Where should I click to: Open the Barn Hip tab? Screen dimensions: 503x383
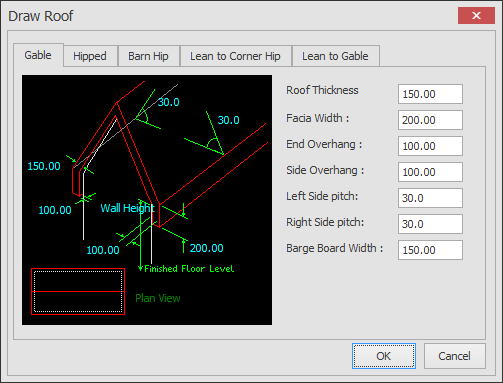tap(149, 56)
